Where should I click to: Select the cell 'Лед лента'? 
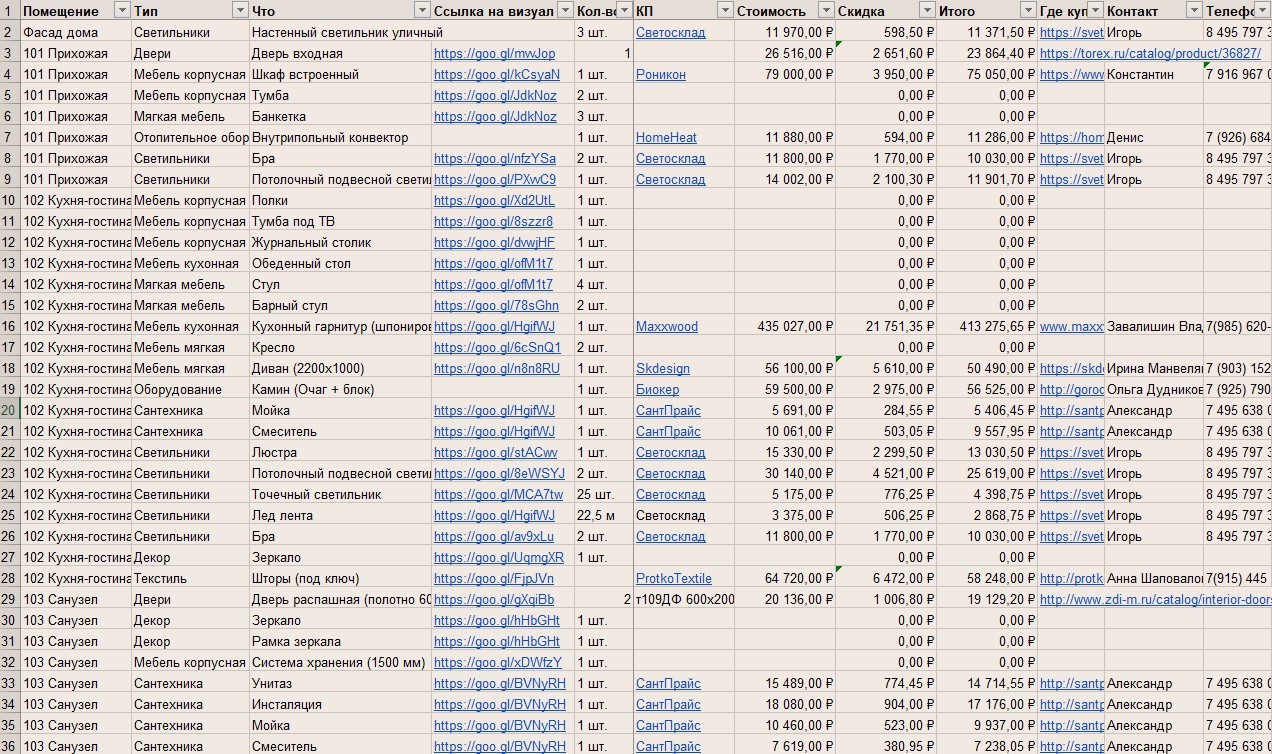point(341,515)
